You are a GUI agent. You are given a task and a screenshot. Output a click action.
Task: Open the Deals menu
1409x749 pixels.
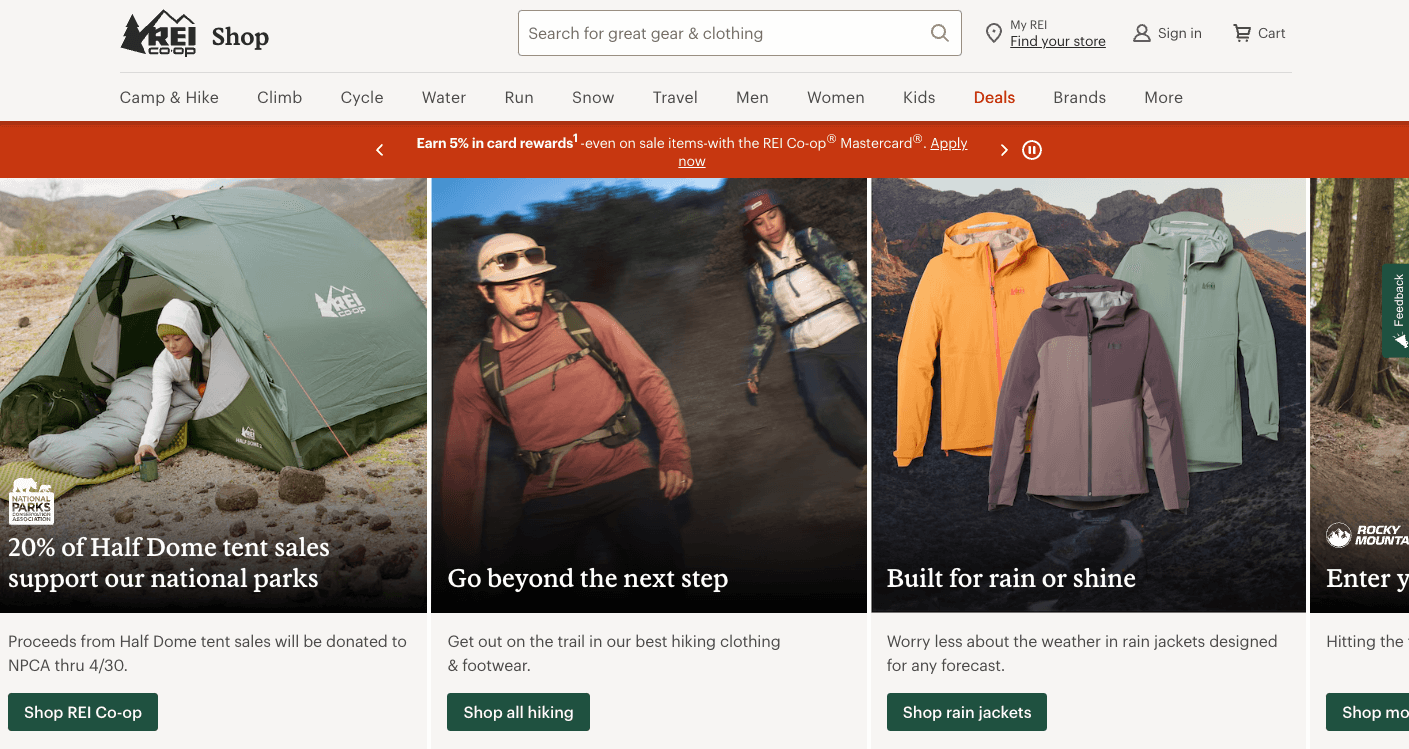click(994, 97)
